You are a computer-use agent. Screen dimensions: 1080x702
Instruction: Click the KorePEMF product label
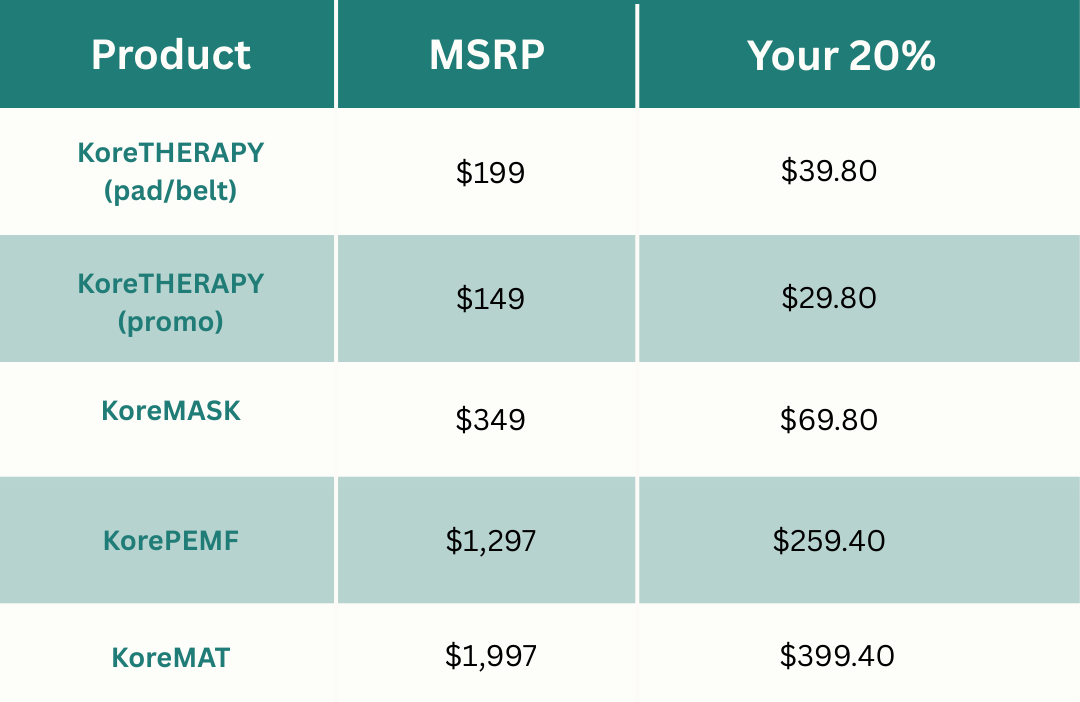(171, 541)
